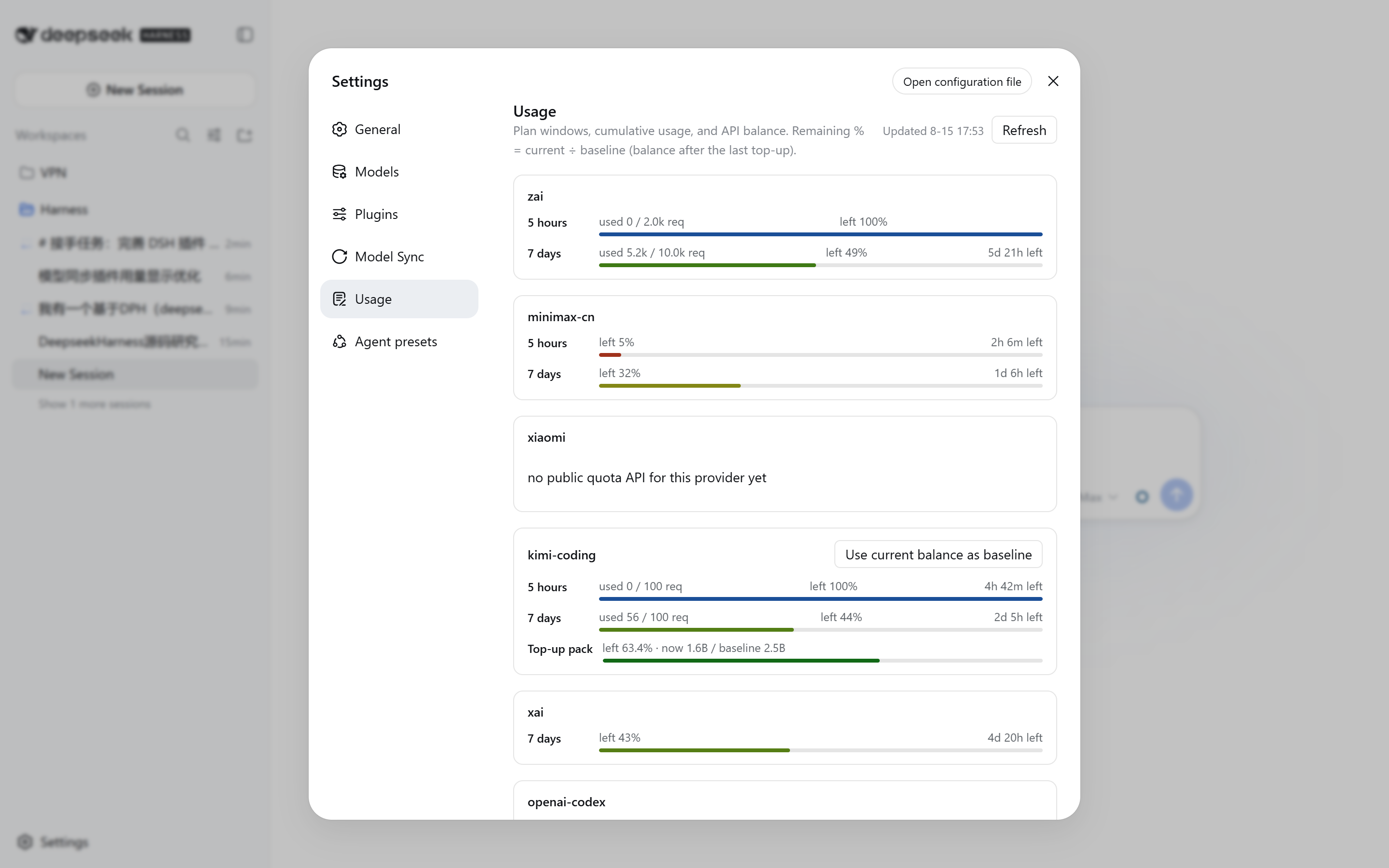Open the VPN workspace folder
The width and height of the screenshot is (1389, 868).
135,173
